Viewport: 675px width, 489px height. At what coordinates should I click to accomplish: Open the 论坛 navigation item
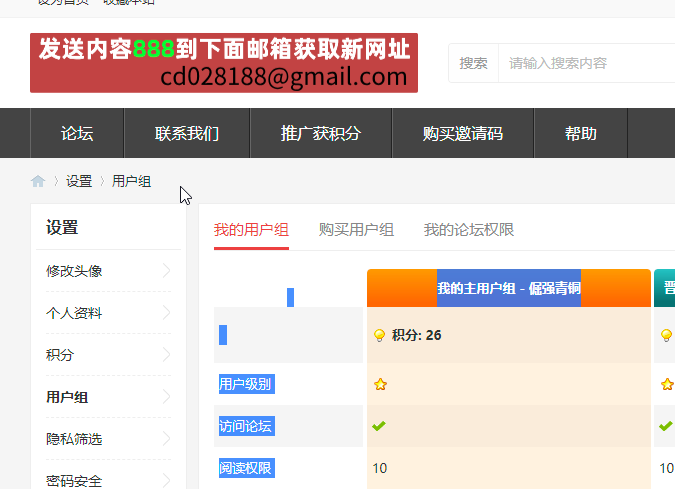(x=77, y=133)
